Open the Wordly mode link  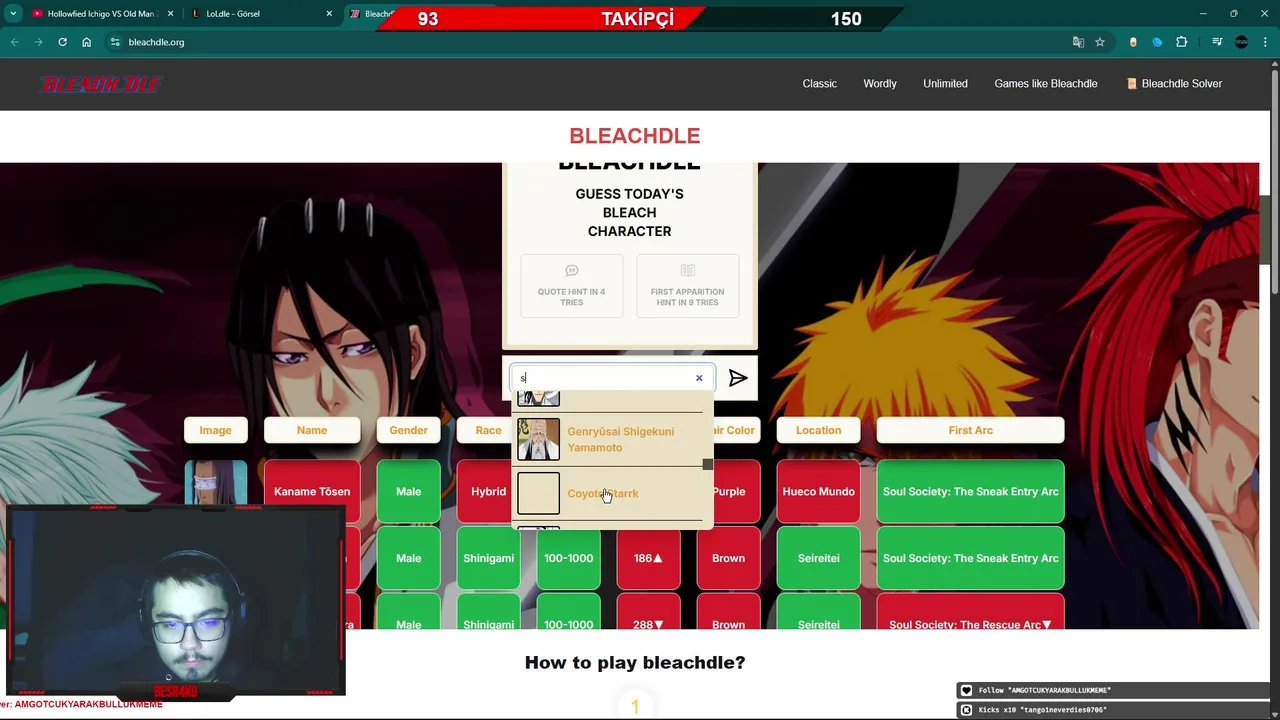pyautogui.click(x=880, y=84)
